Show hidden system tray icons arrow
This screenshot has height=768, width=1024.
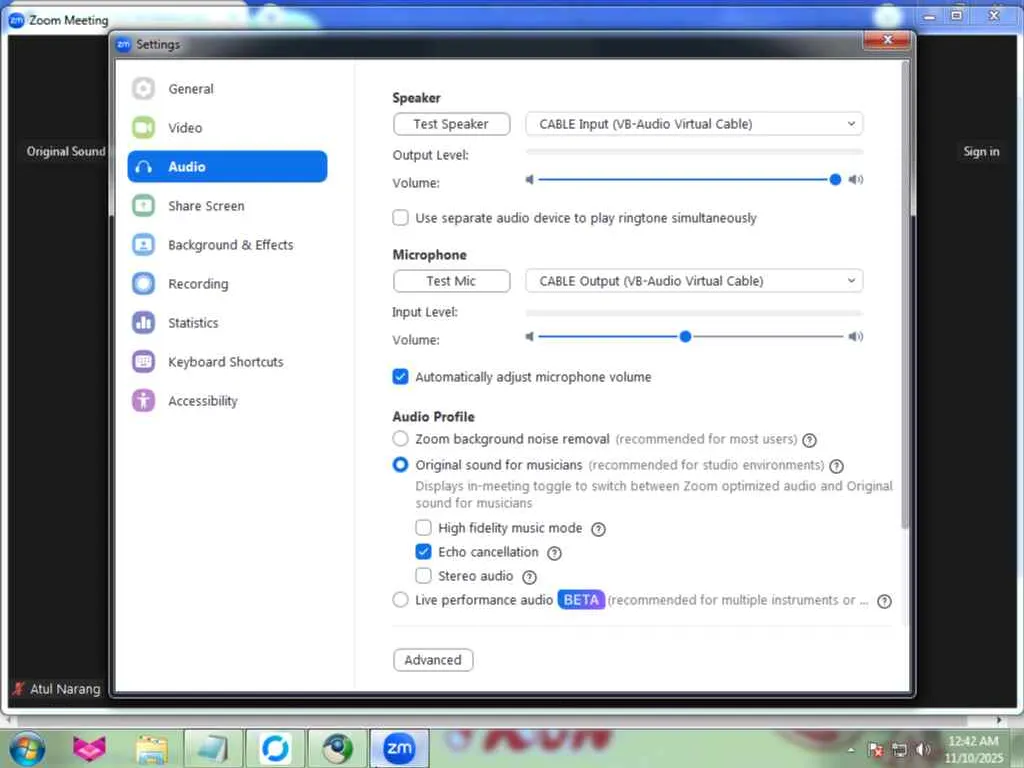click(x=851, y=750)
